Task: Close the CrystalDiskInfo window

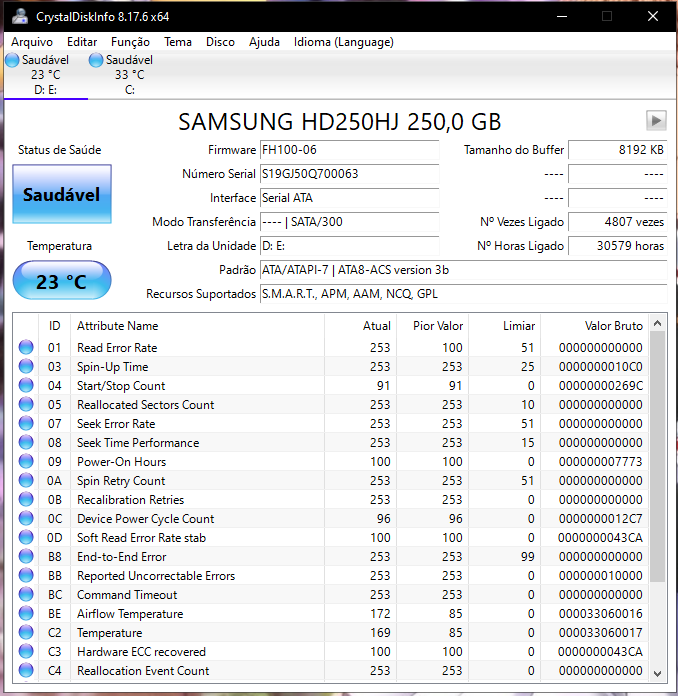Action: pos(653,16)
